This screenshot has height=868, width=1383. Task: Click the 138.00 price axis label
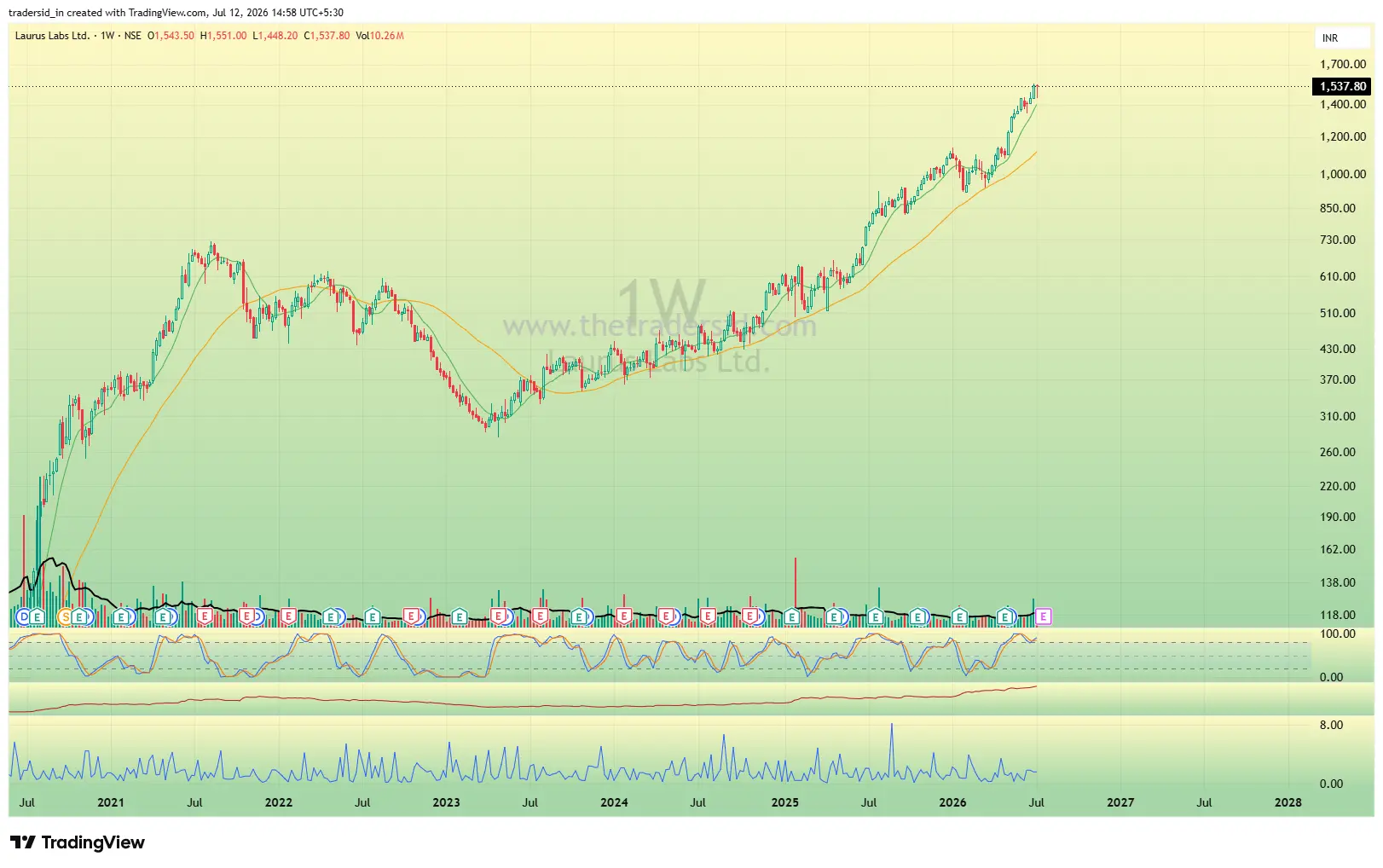pos(1338,582)
